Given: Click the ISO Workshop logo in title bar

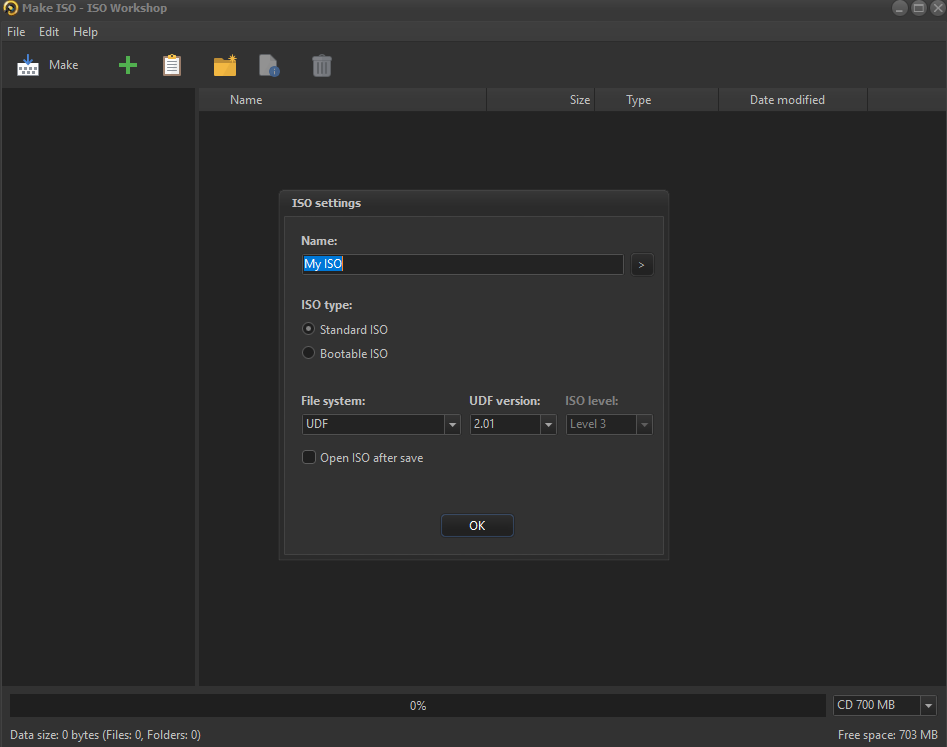Looking at the screenshot, I should [x=11, y=8].
